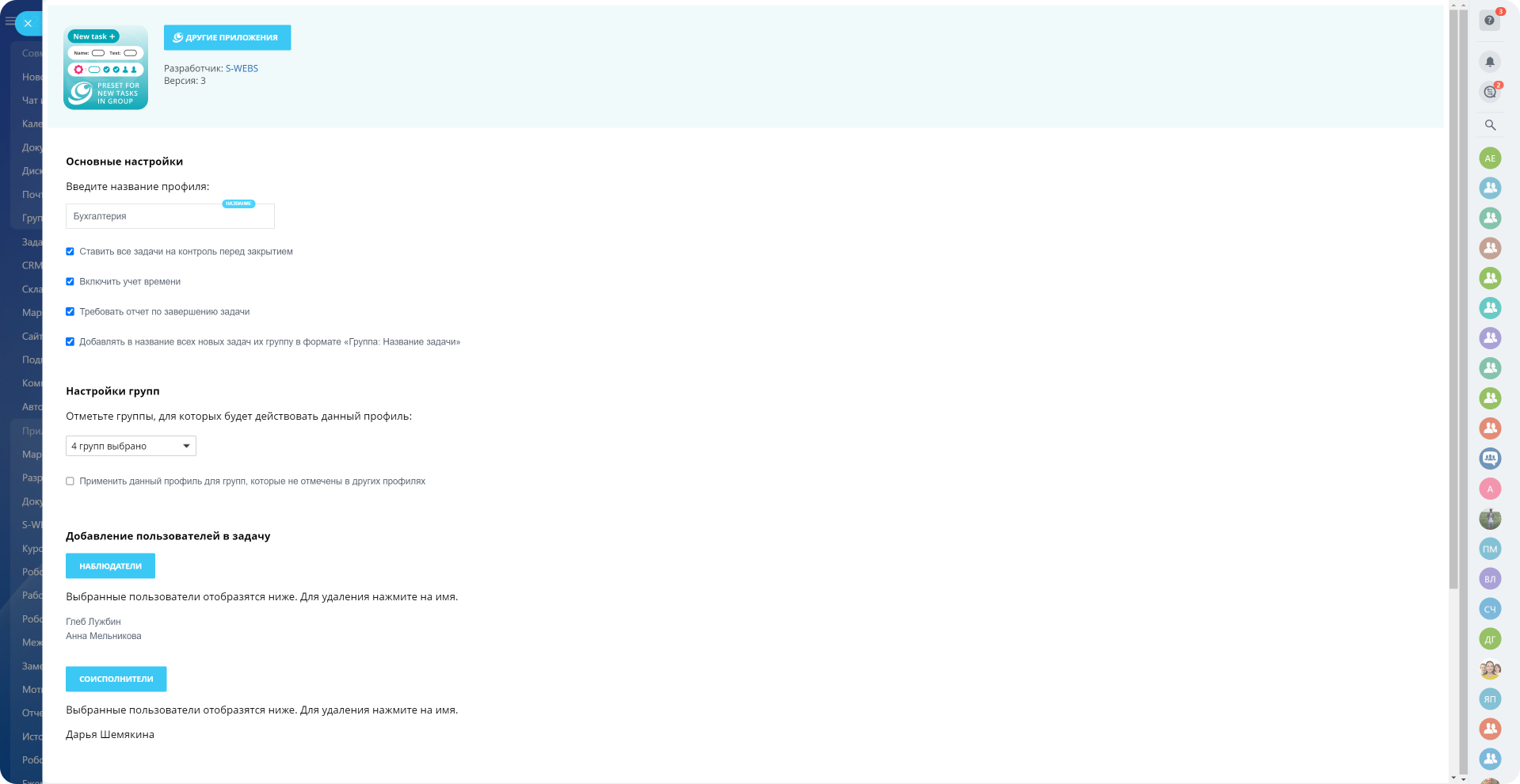
Task: Open the purple group chat avatar
Action: (x=1490, y=338)
